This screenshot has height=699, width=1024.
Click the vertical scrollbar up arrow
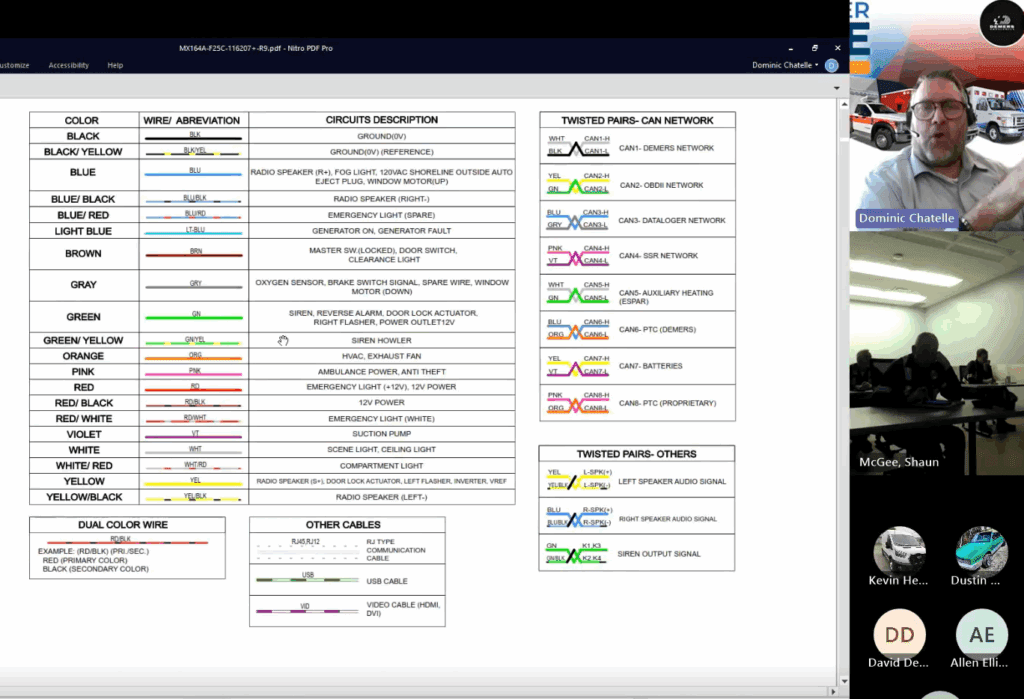coord(844,104)
